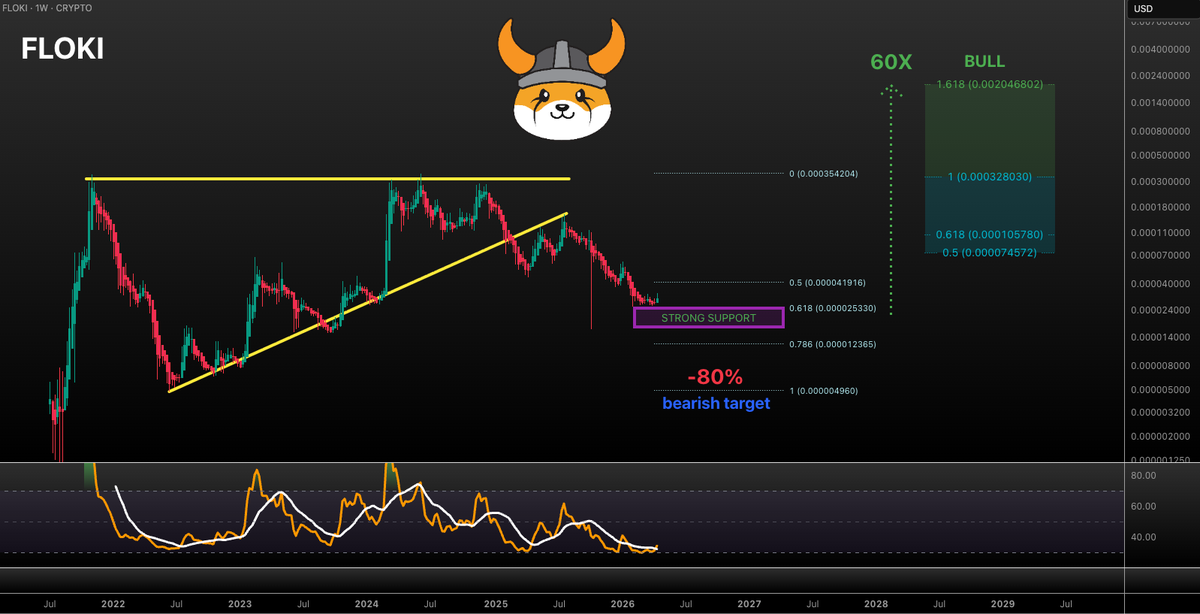
Task: Click the blue 'bearish target' text
Action: pyautogui.click(x=716, y=403)
